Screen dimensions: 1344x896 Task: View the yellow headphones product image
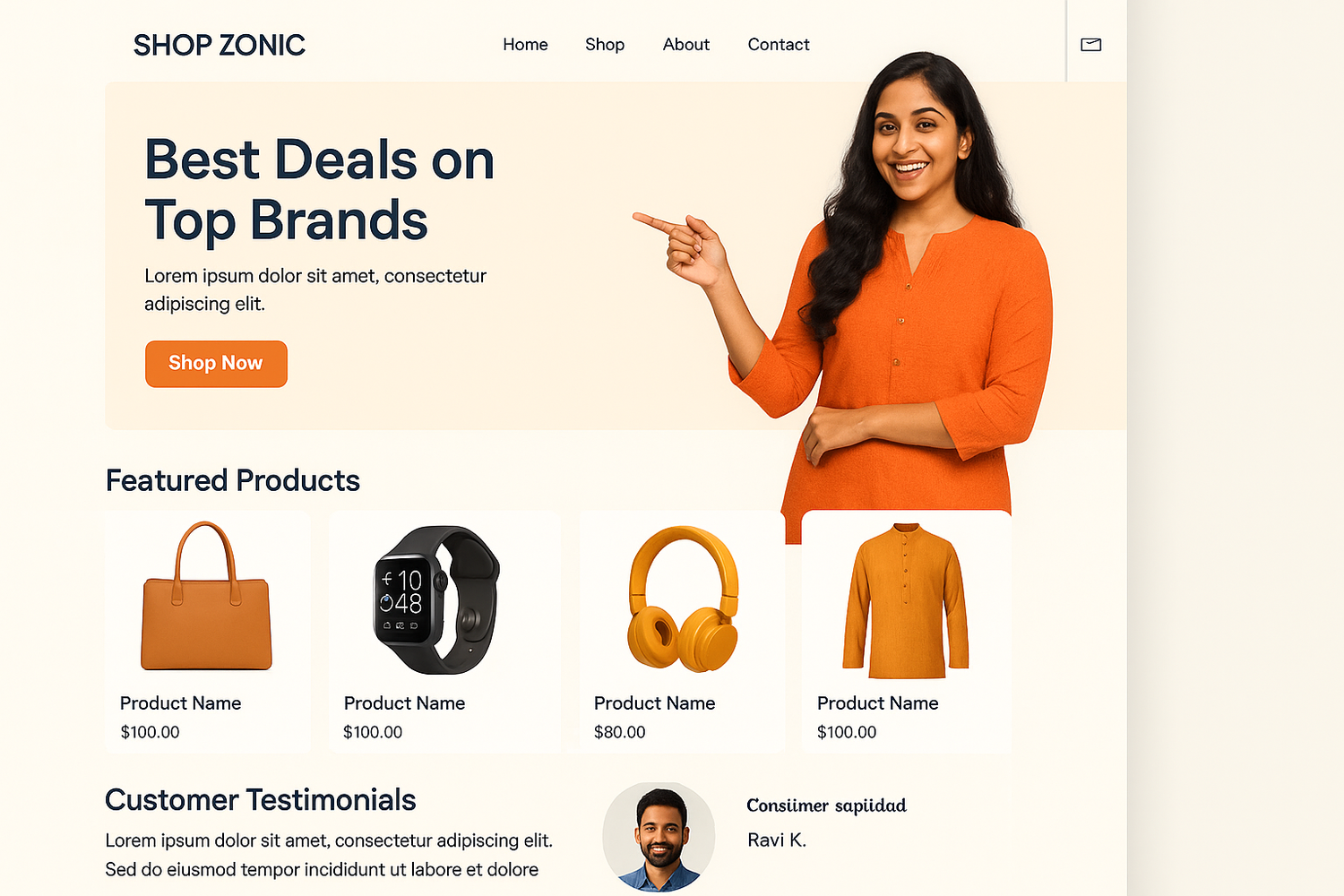tap(683, 599)
